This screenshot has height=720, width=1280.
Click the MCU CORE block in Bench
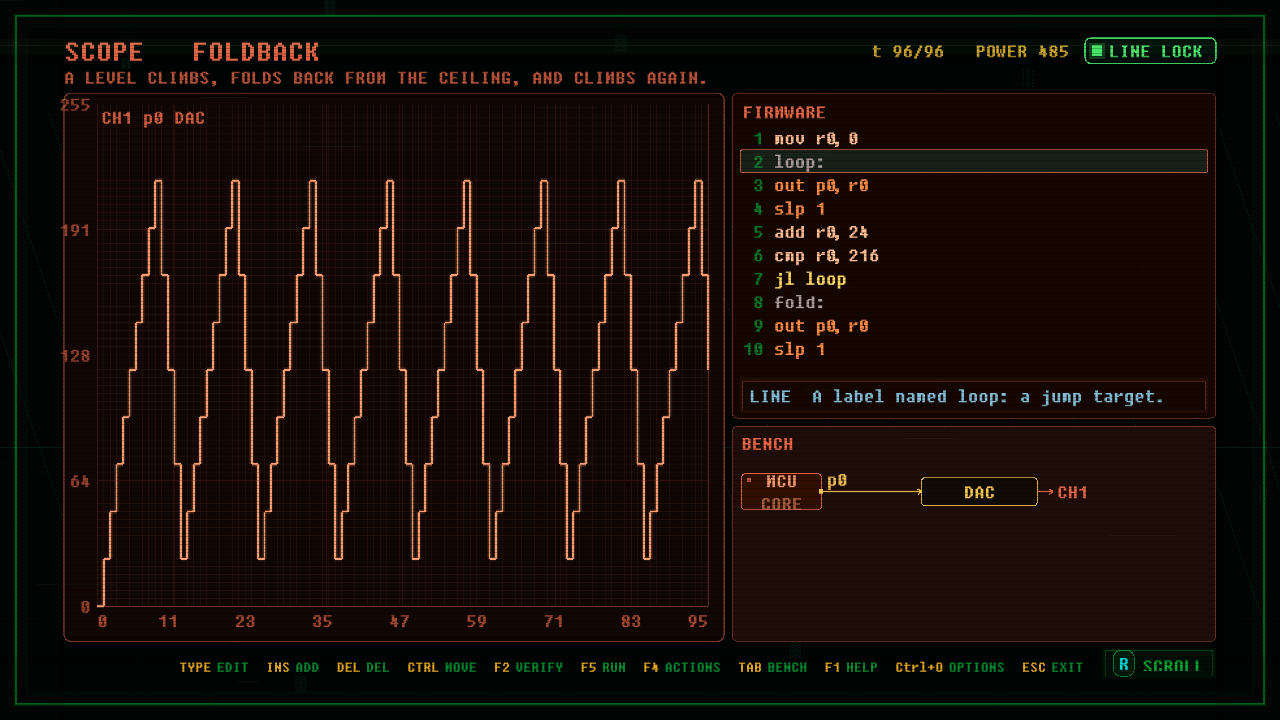coord(781,492)
